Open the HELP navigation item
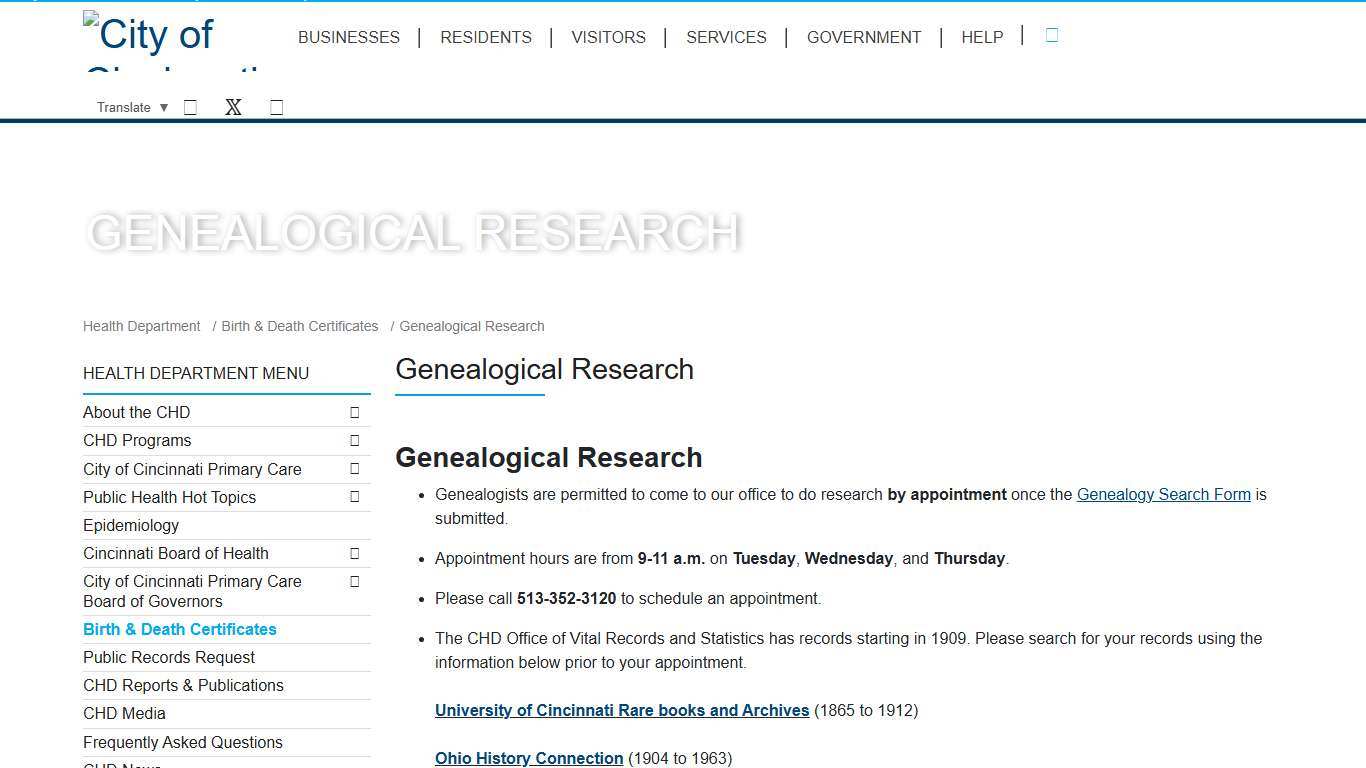The image size is (1366, 768). click(982, 37)
